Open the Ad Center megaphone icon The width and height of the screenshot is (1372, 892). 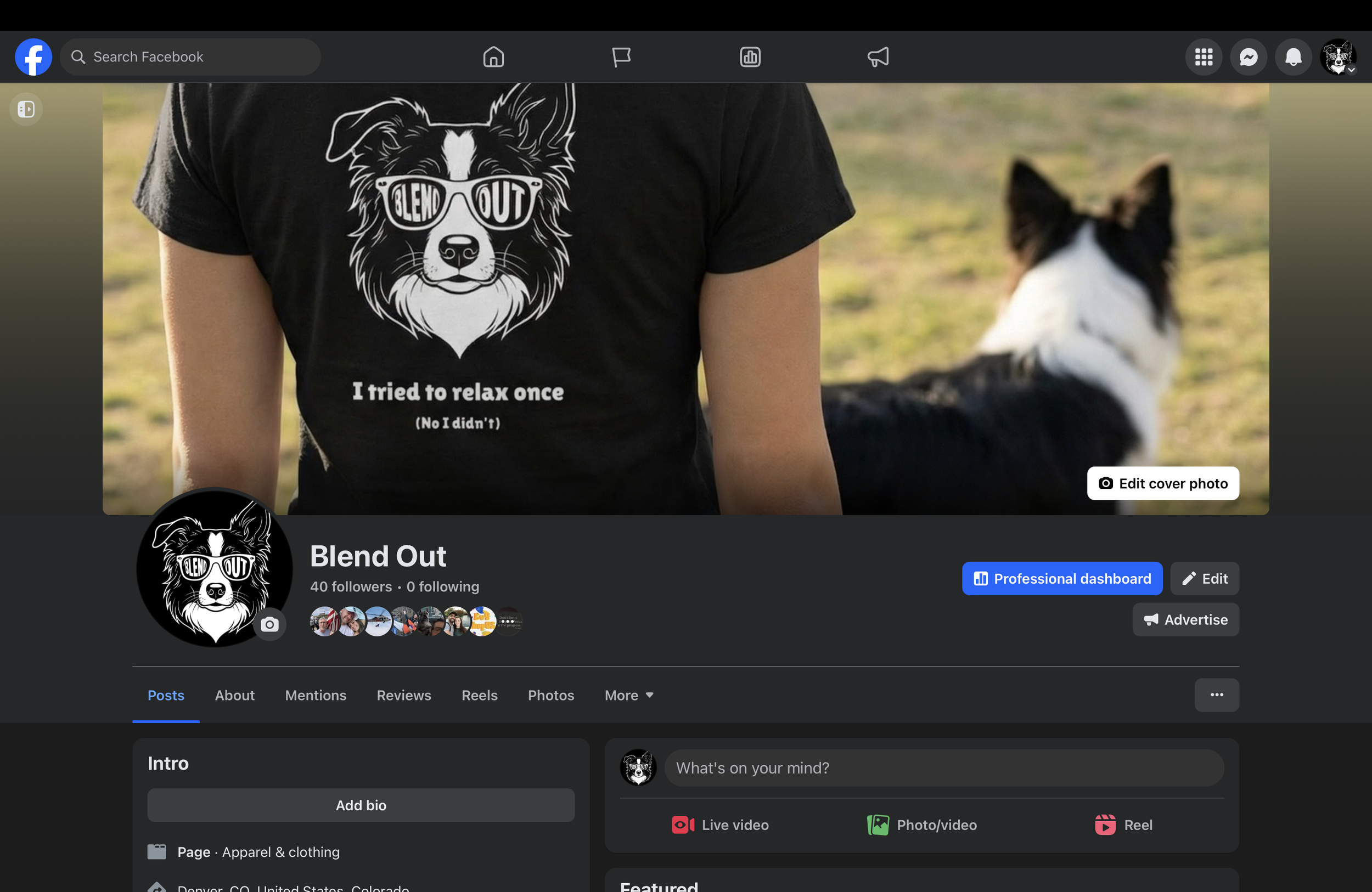(x=878, y=57)
